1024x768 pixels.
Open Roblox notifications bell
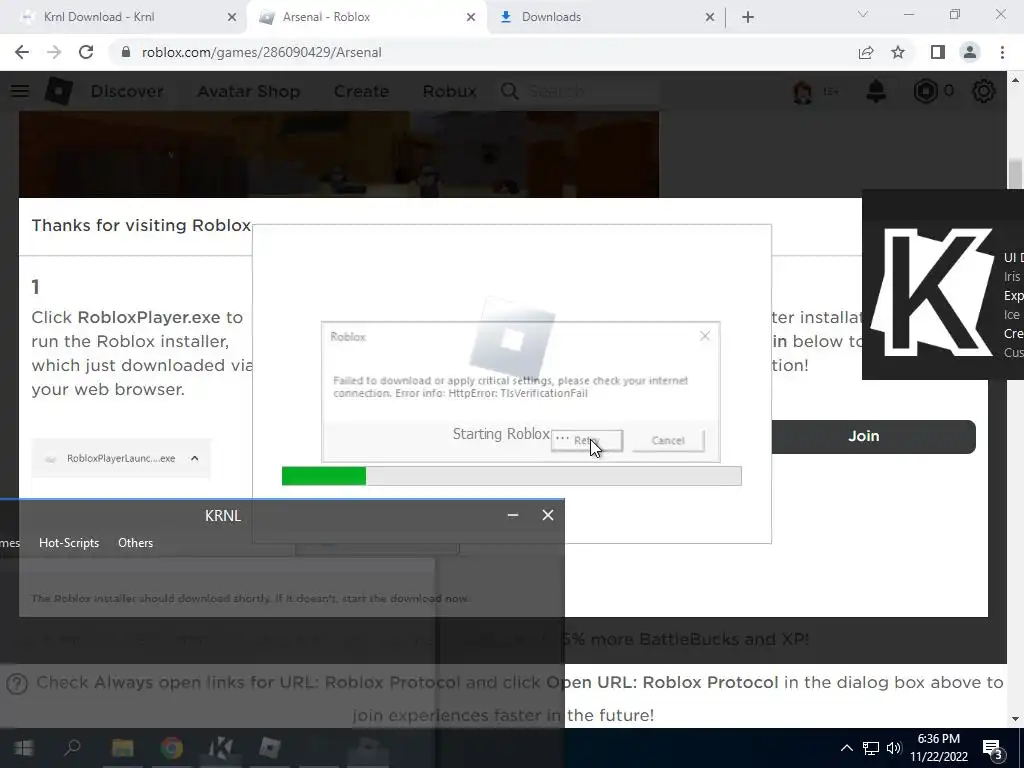click(876, 91)
